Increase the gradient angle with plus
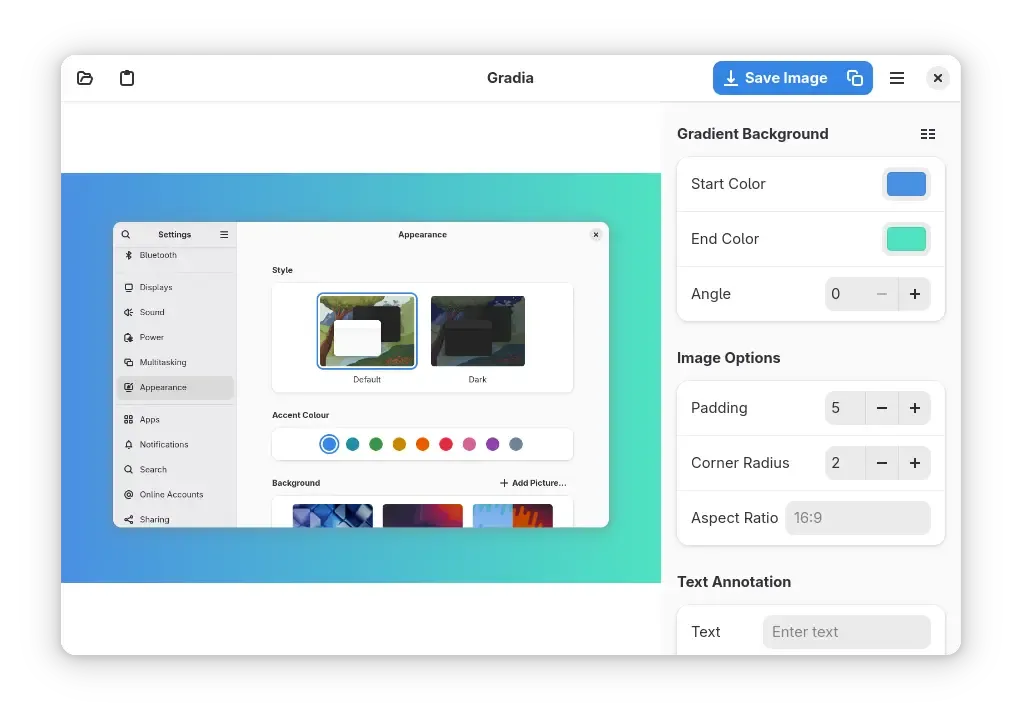 pyautogui.click(x=914, y=294)
